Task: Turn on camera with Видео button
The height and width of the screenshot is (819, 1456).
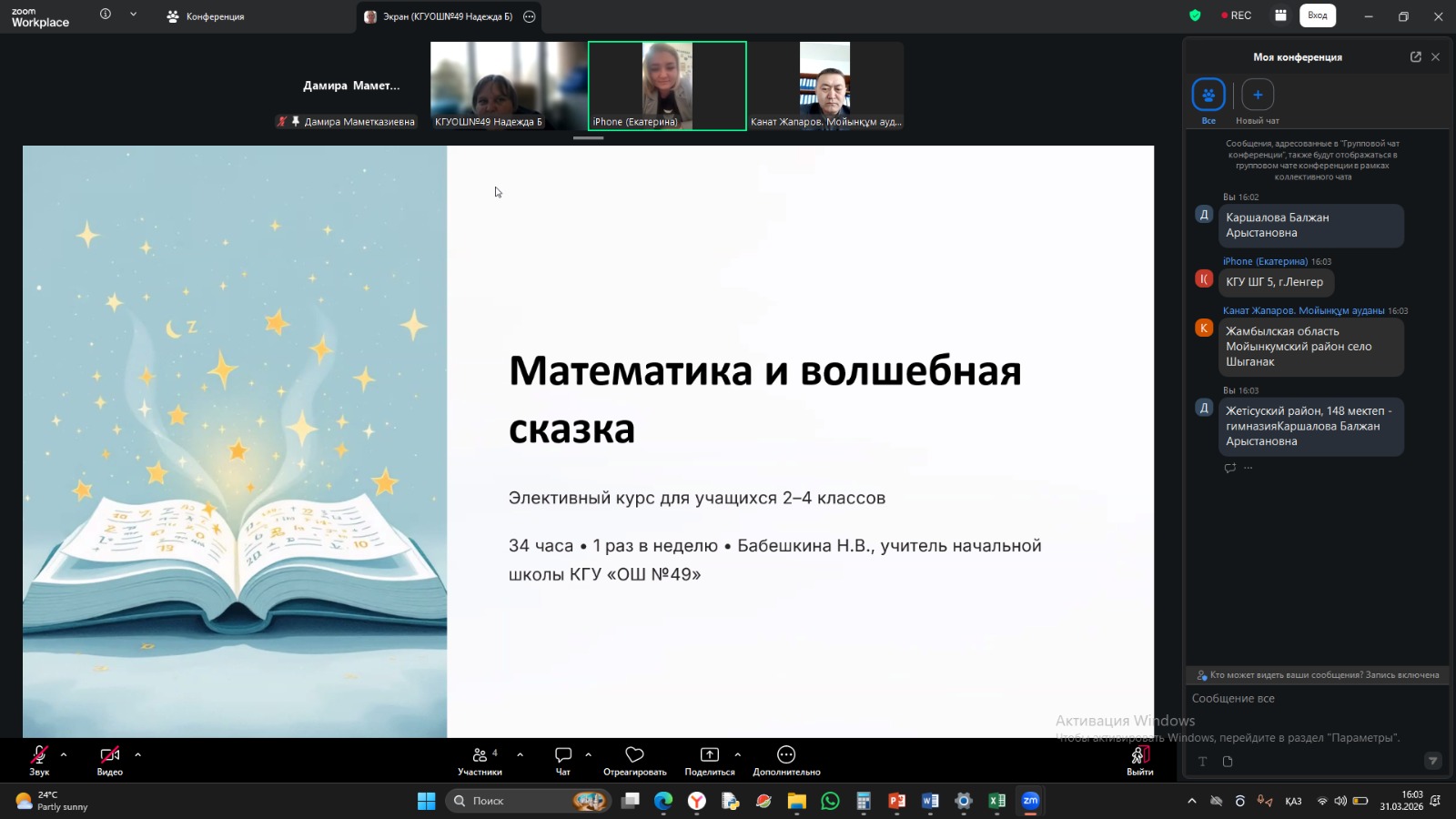Action: click(x=110, y=761)
